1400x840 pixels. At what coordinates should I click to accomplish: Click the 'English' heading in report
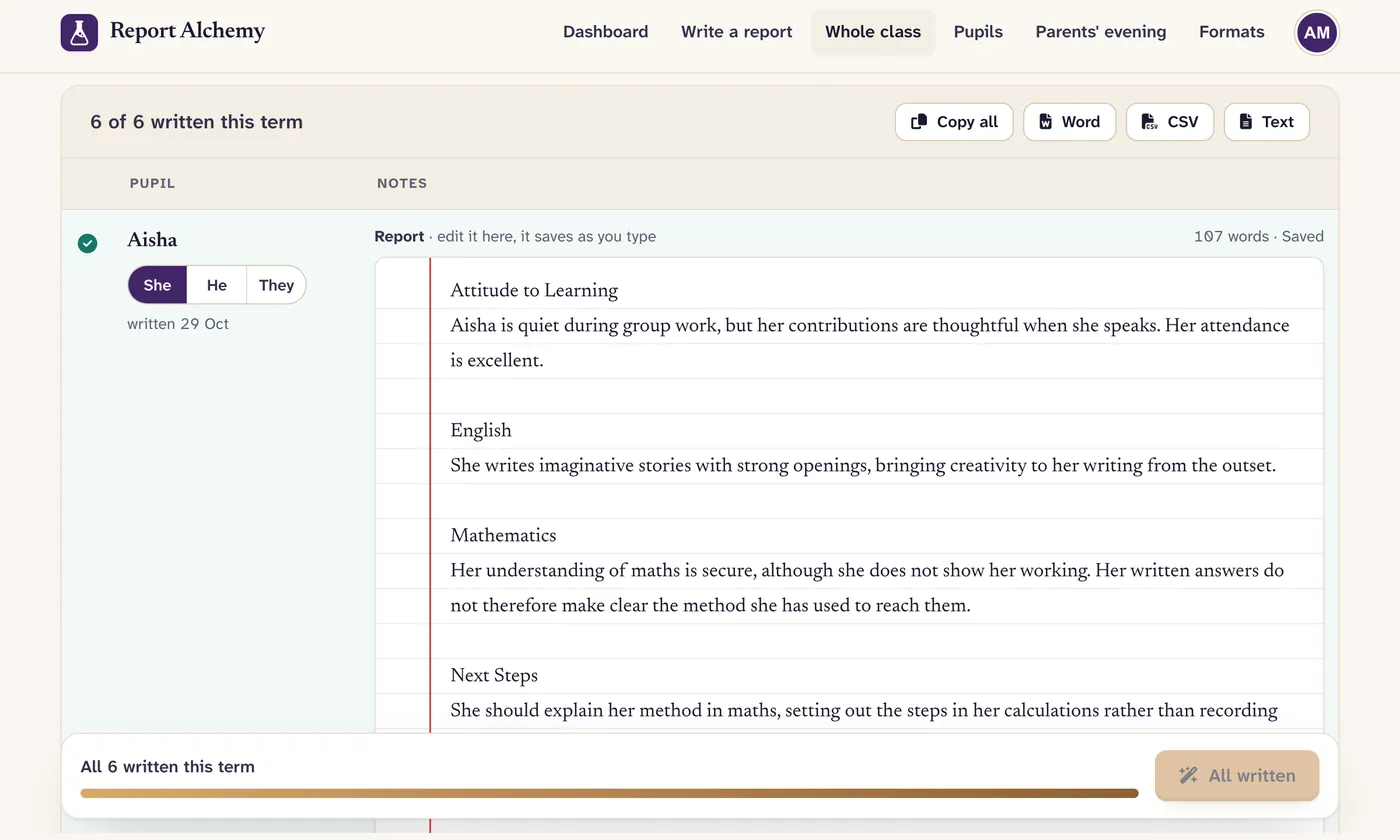pyautogui.click(x=481, y=431)
